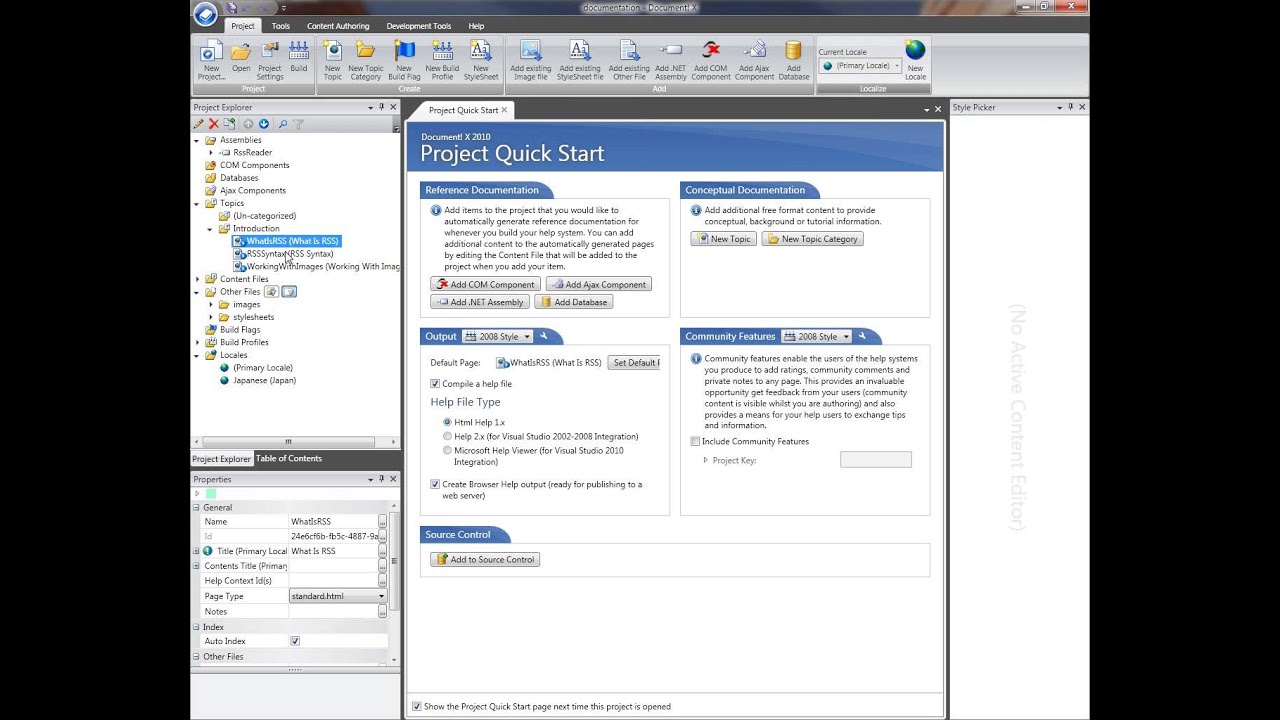Select Help 2.x radio button
The image size is (1280, 720).
coord(447,436)
